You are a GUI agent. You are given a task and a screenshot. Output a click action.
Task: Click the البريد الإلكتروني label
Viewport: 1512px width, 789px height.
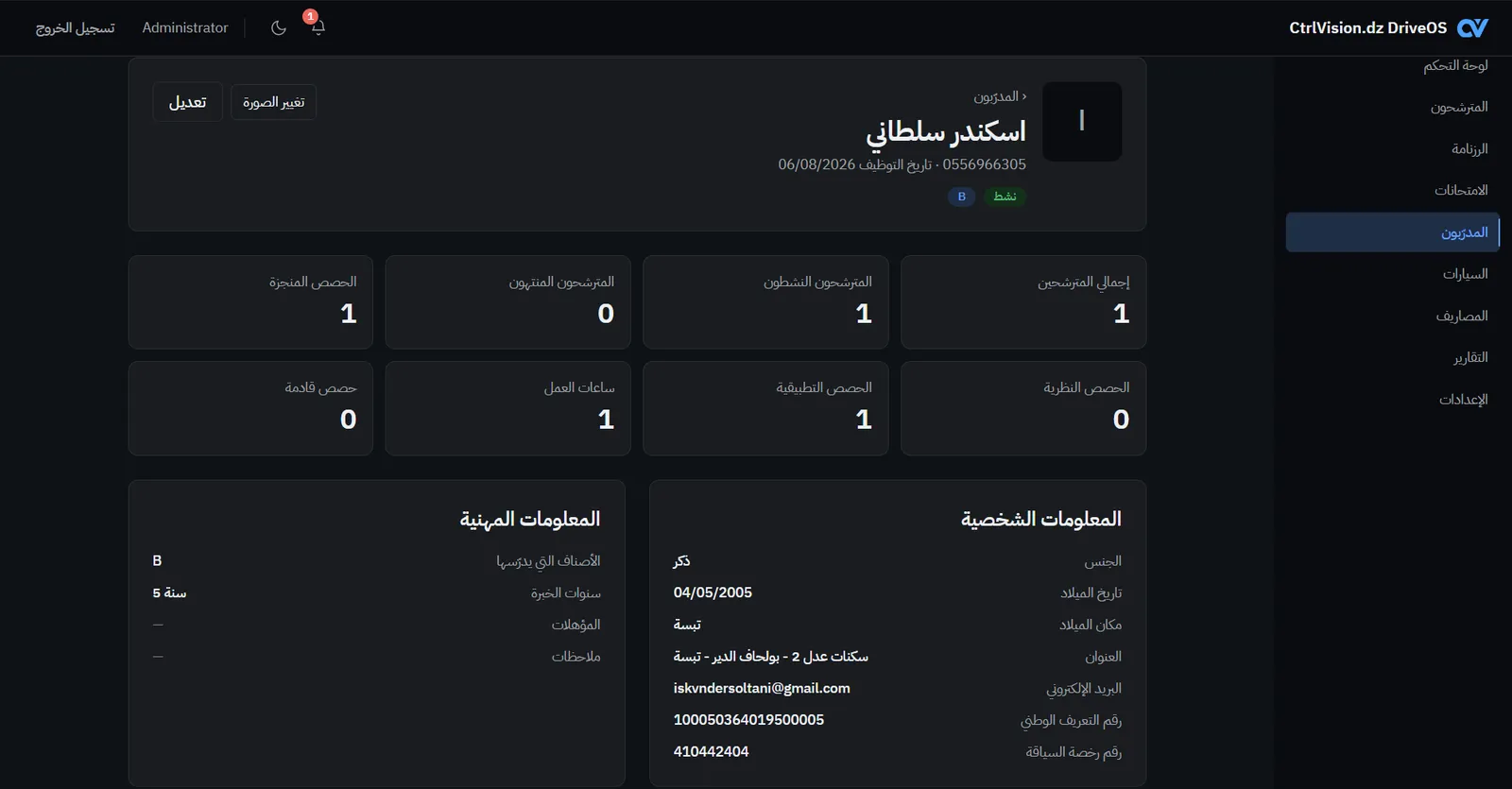[1084, 688]
